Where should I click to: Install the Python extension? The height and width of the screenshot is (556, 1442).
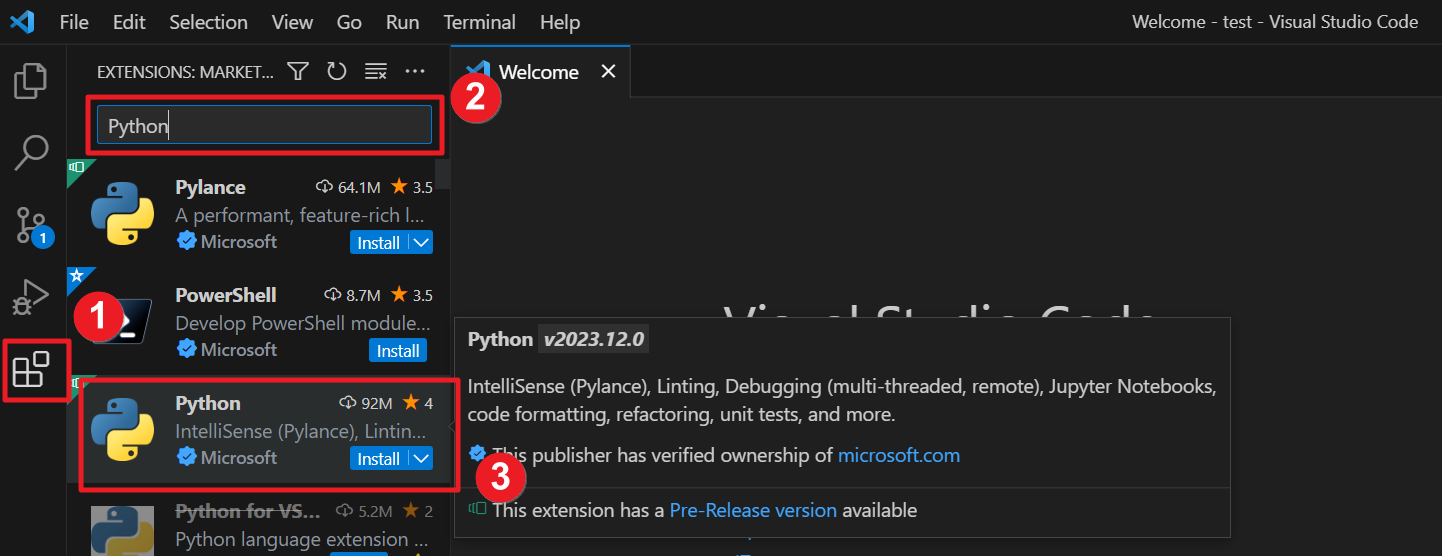(x=379, y=458)
